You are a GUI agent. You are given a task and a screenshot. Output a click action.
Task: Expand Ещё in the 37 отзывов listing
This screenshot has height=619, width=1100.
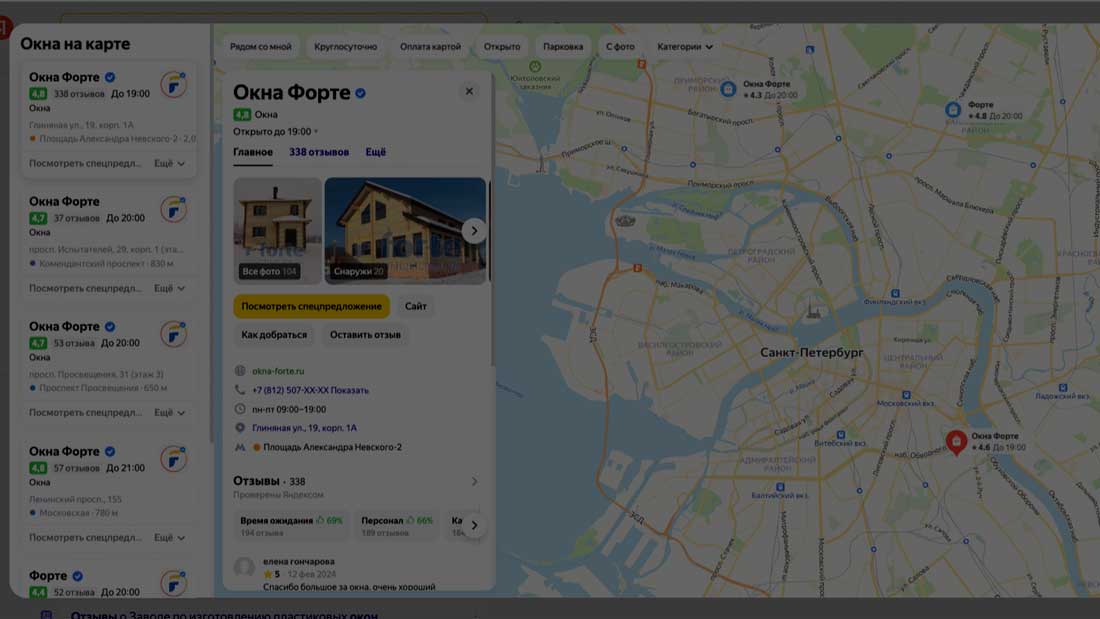pyautogui.click(x=169, y=288)
